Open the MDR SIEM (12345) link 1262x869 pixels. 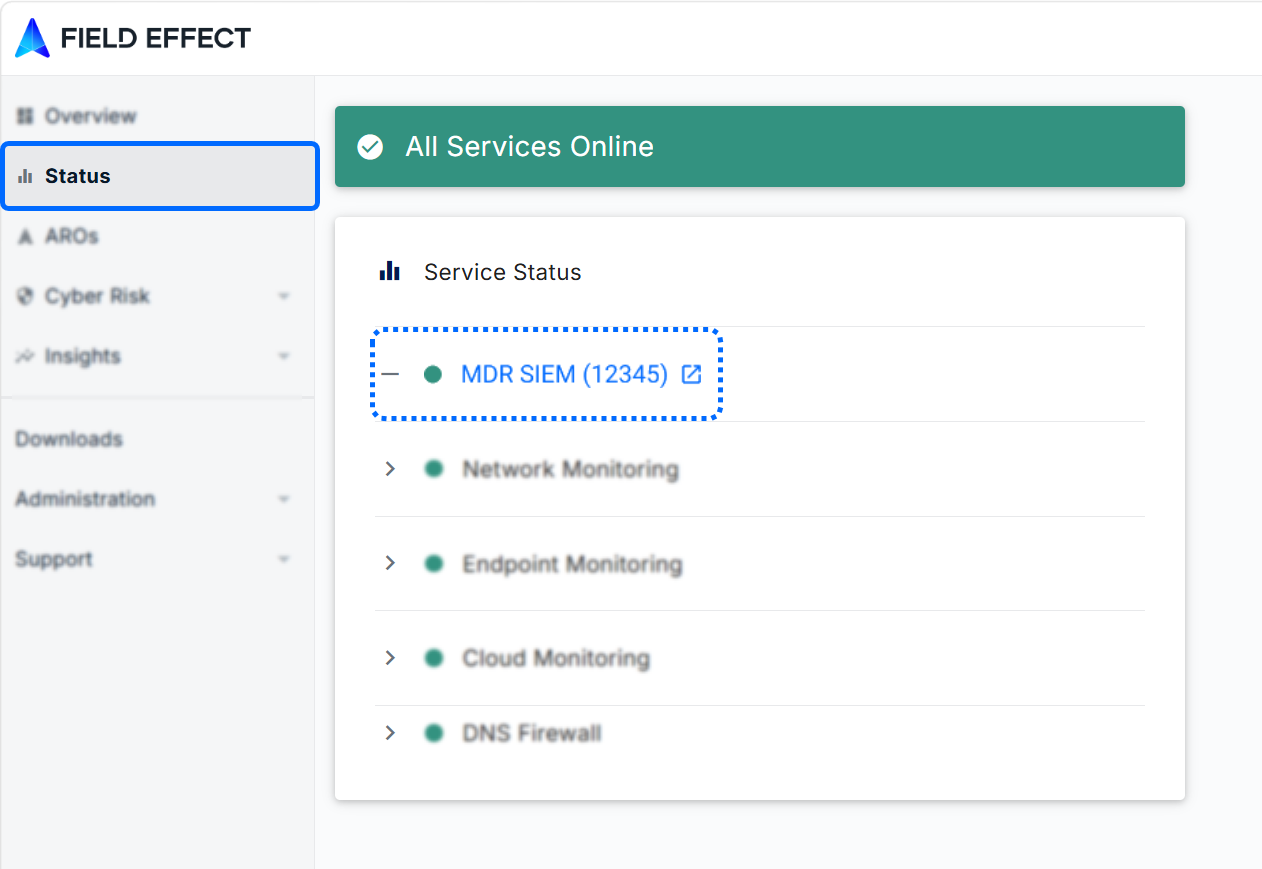click(564, 374)
